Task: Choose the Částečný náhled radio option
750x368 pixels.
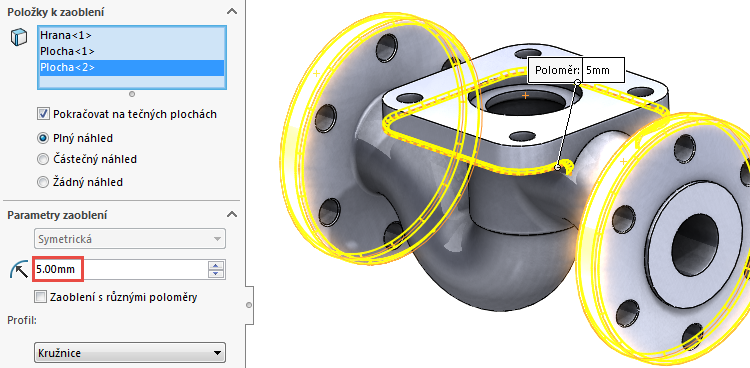Action: click(43, 159)
